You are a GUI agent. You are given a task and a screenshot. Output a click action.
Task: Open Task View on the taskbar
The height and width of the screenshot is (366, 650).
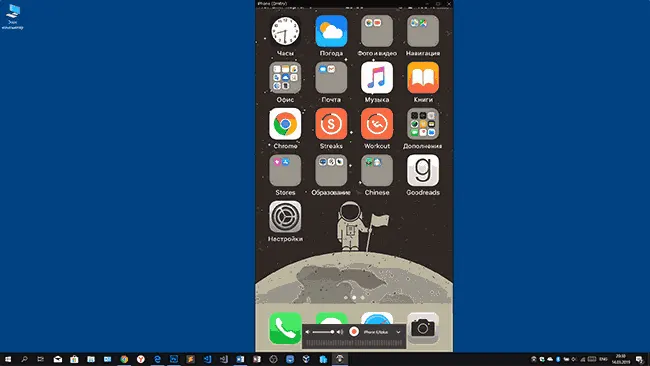tap(41, 359)
